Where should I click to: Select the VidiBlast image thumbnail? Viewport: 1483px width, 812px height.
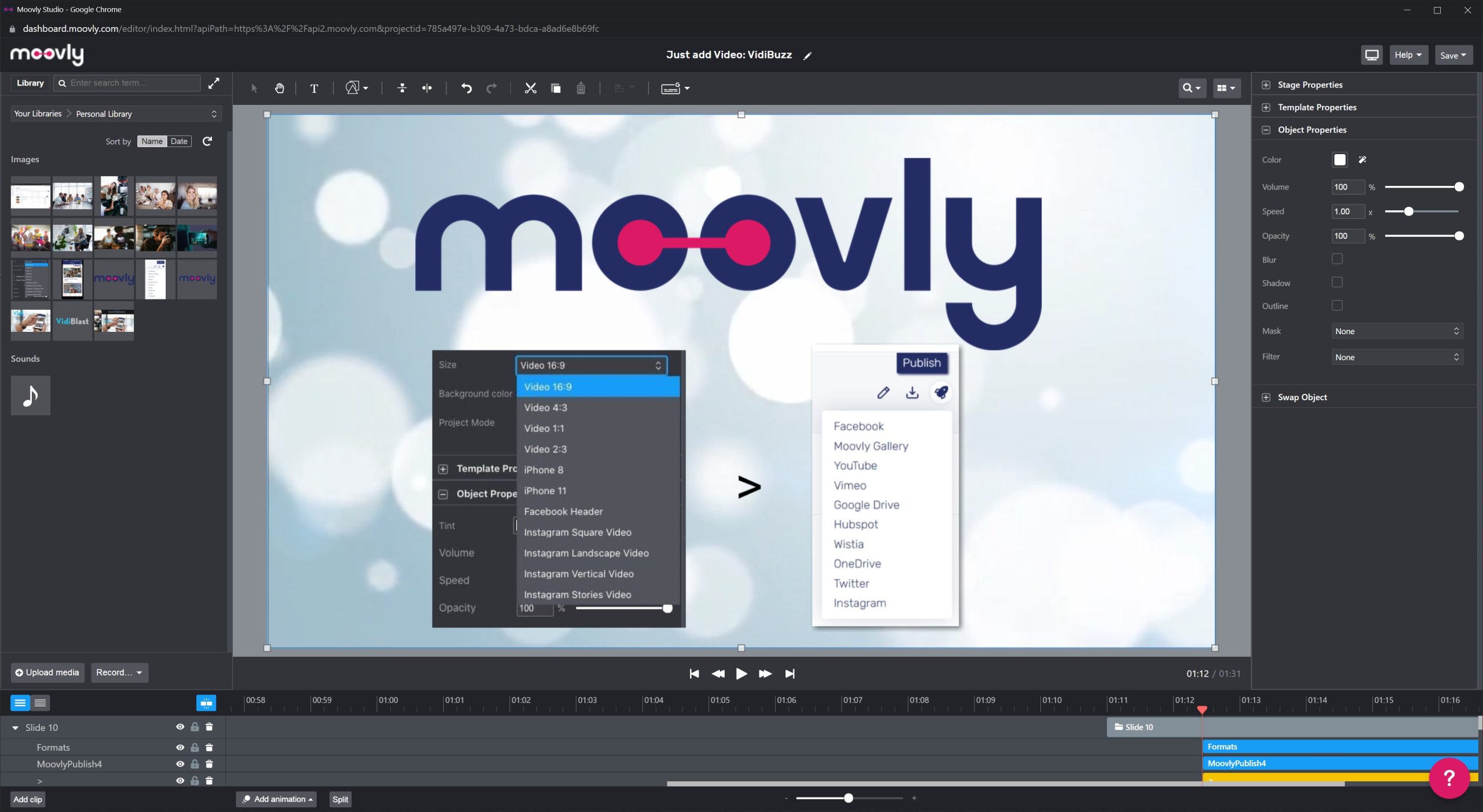(72, 321)
